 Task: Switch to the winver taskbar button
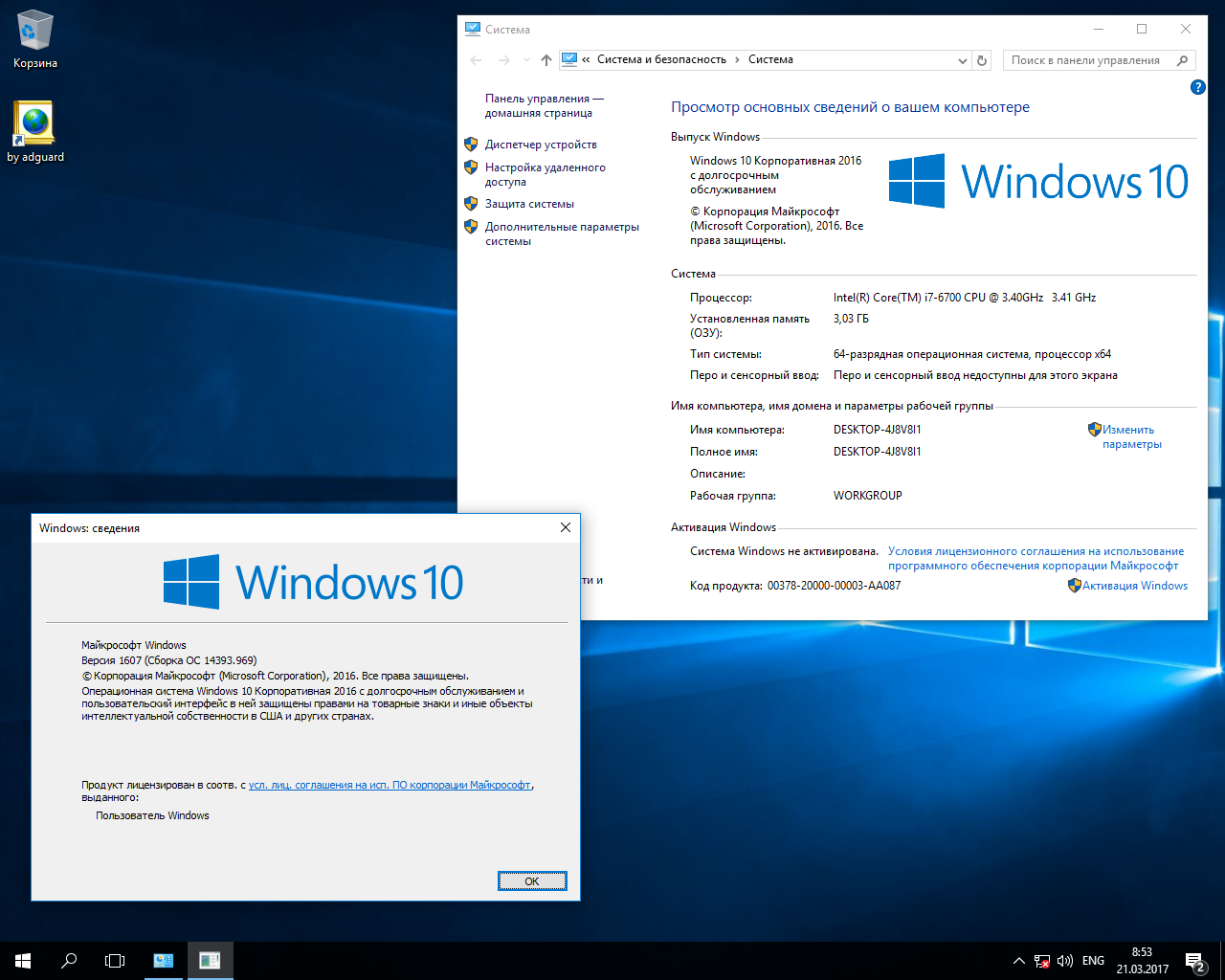(210, 960)
